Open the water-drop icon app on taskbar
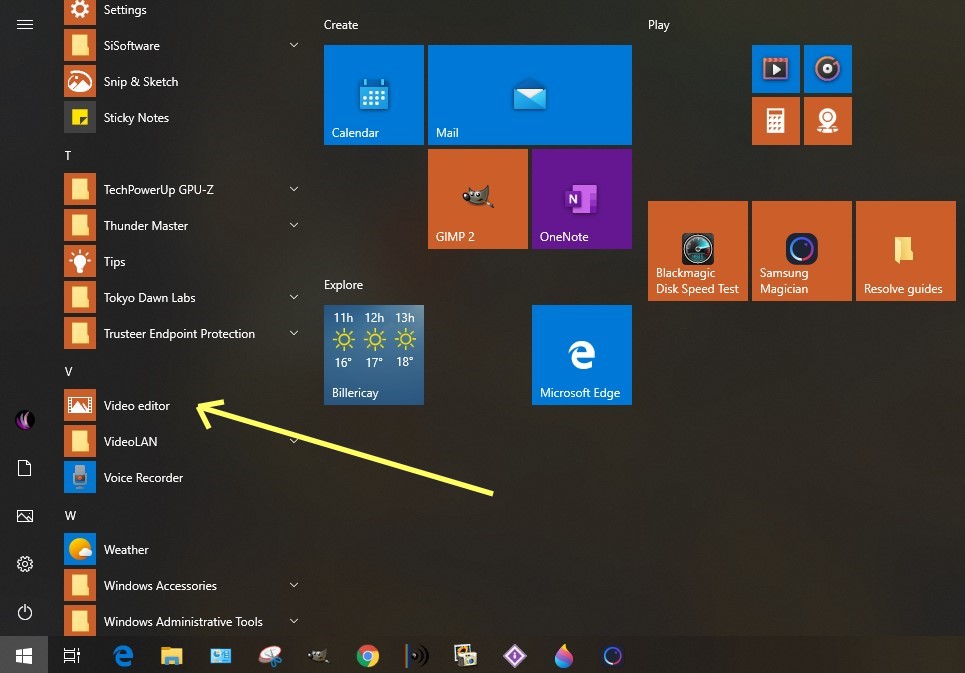965x673 pixels. [564, 656]
